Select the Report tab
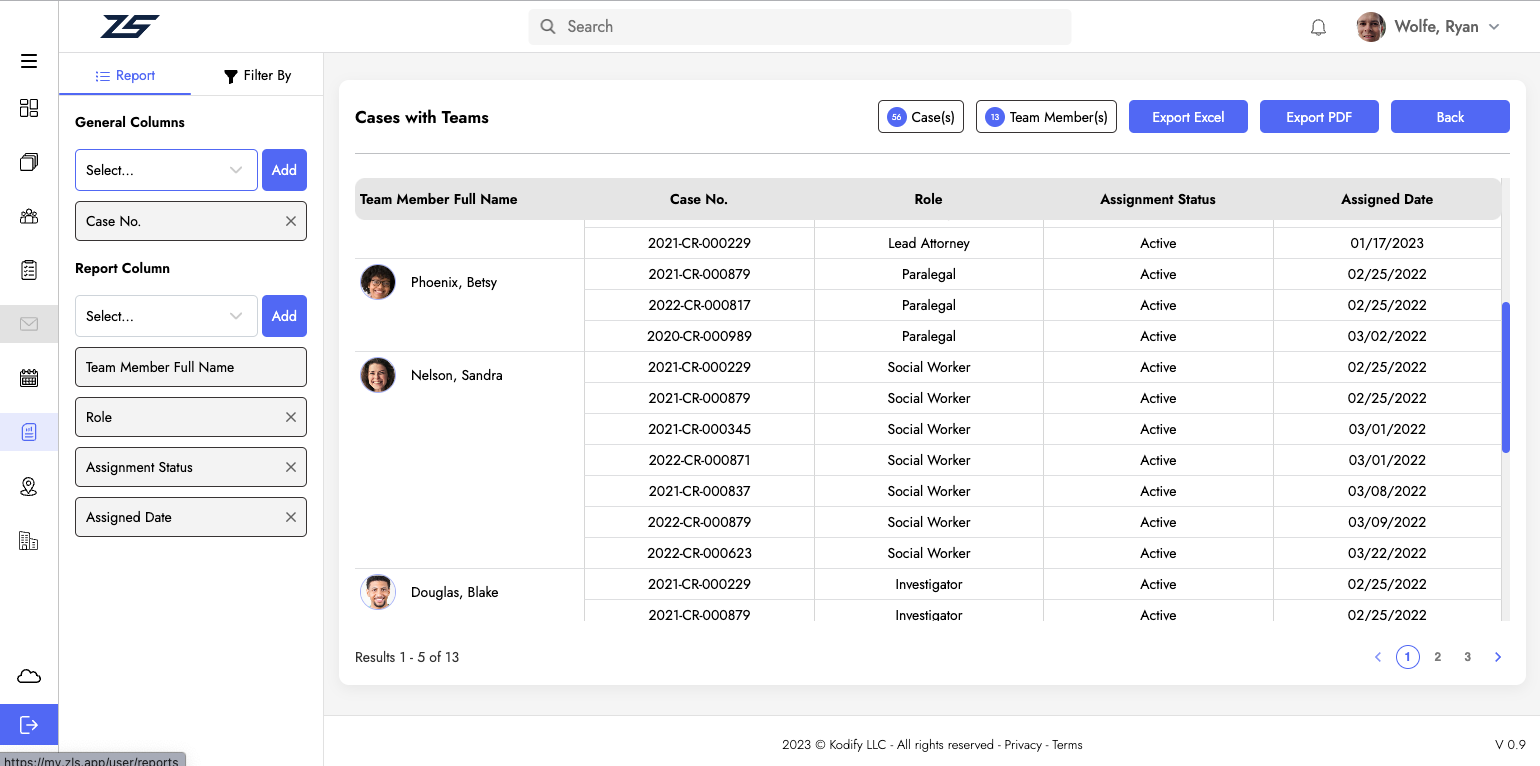 coord(125,75)
